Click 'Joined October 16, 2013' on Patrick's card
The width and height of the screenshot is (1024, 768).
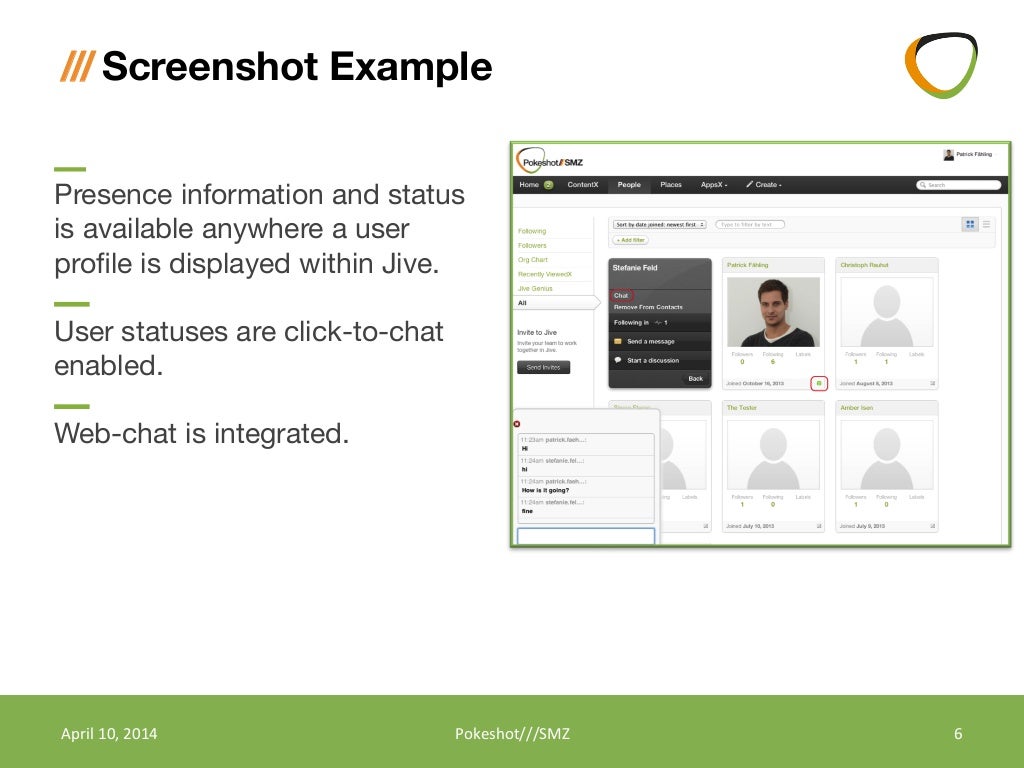point(755,383)
